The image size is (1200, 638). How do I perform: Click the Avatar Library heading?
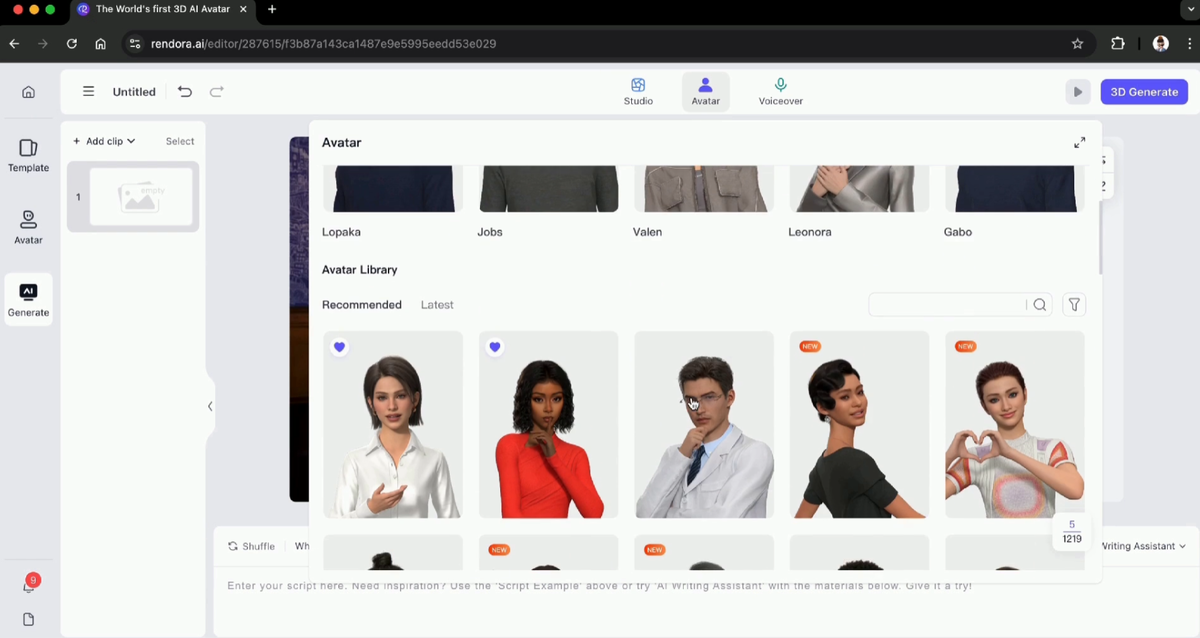tap(360, 270)
